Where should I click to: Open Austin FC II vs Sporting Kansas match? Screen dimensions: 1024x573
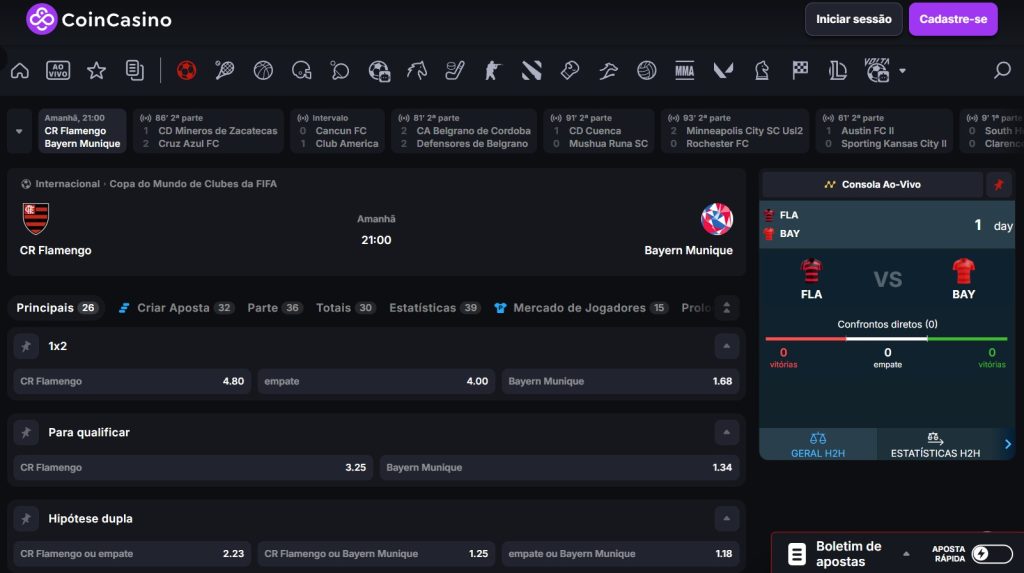click(884, 131)
